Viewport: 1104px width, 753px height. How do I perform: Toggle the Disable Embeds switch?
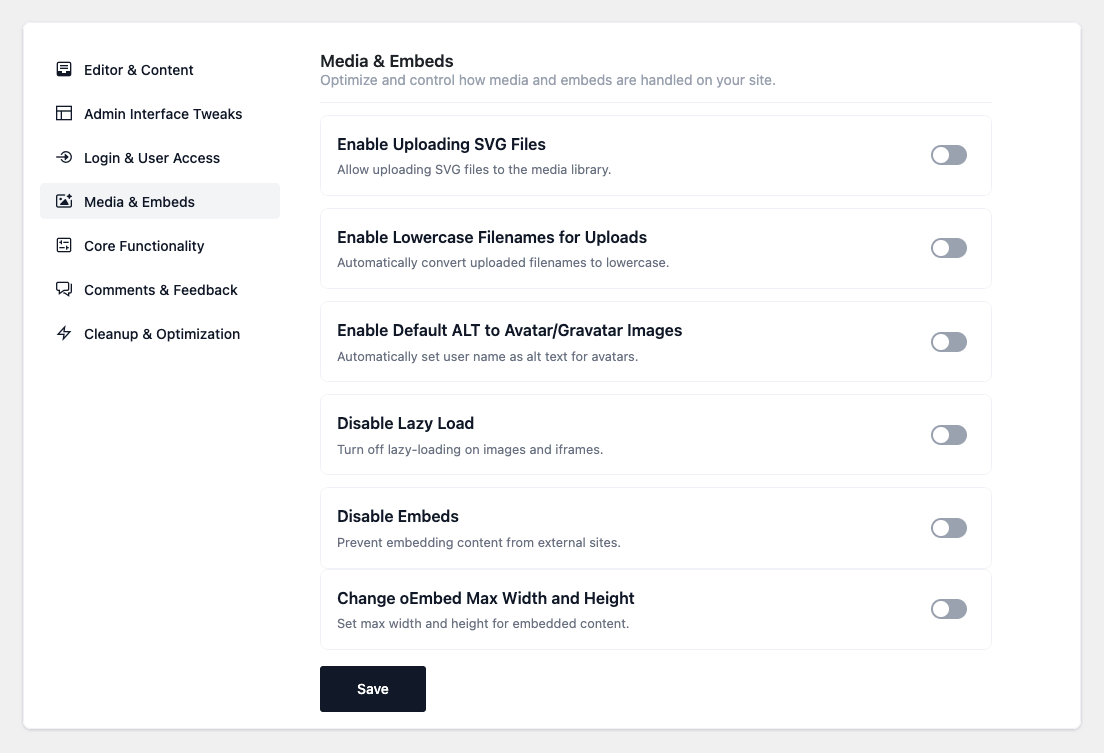tap(948, 528)
